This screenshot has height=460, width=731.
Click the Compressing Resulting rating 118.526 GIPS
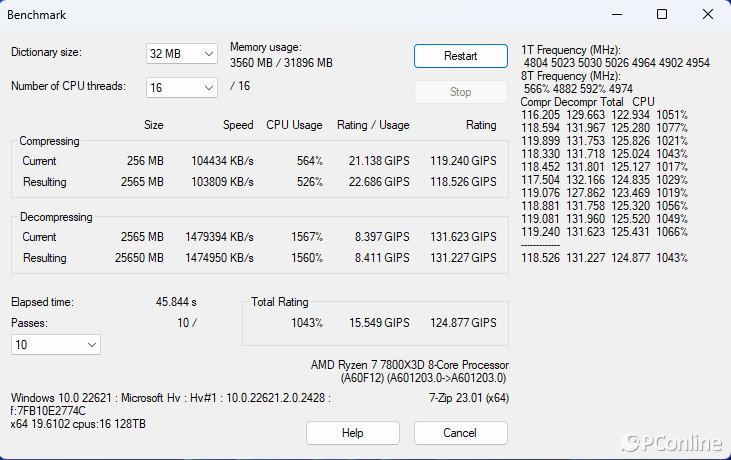coord(463,182)
